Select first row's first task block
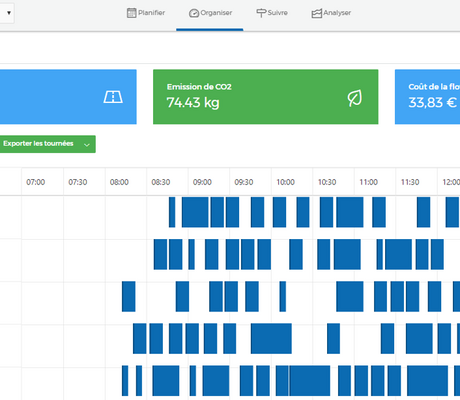 click(172, 212)
